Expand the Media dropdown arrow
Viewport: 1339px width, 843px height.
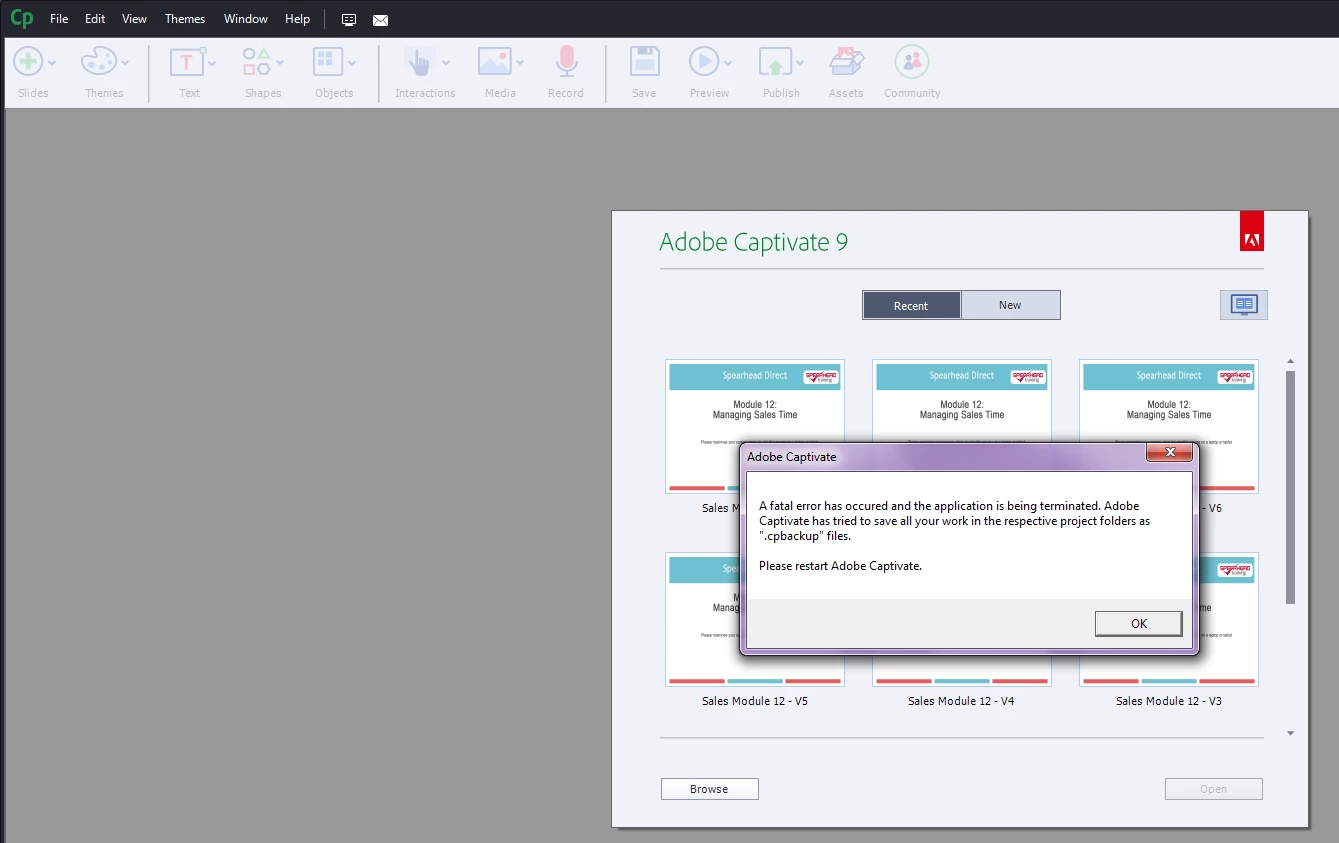pos(520,63)
